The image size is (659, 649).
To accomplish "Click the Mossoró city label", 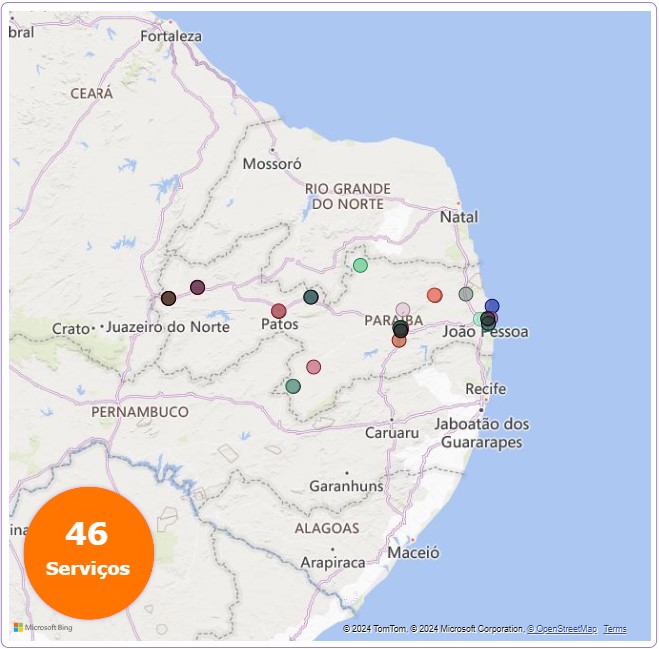I will click(x=272, y=164).
